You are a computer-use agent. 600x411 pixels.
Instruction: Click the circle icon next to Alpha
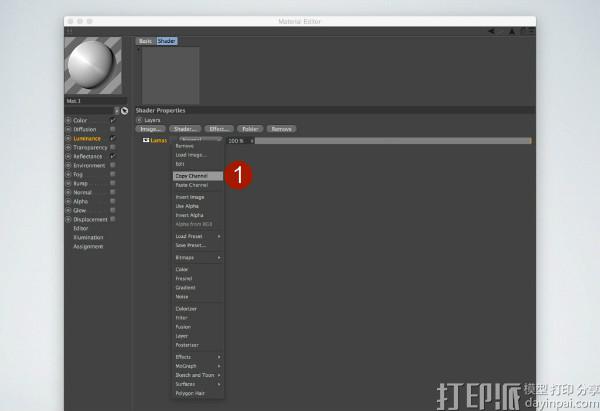68,201
